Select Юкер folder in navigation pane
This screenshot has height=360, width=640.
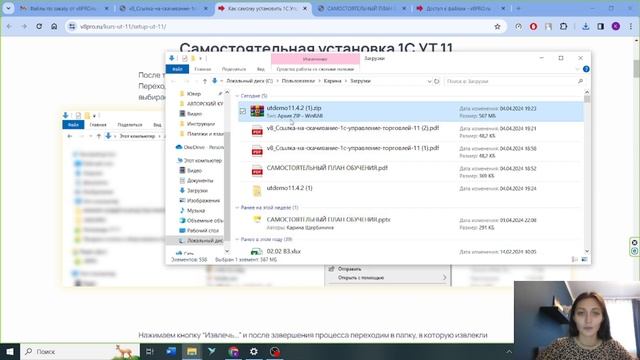pyautogui.click(x=193, y=94)
